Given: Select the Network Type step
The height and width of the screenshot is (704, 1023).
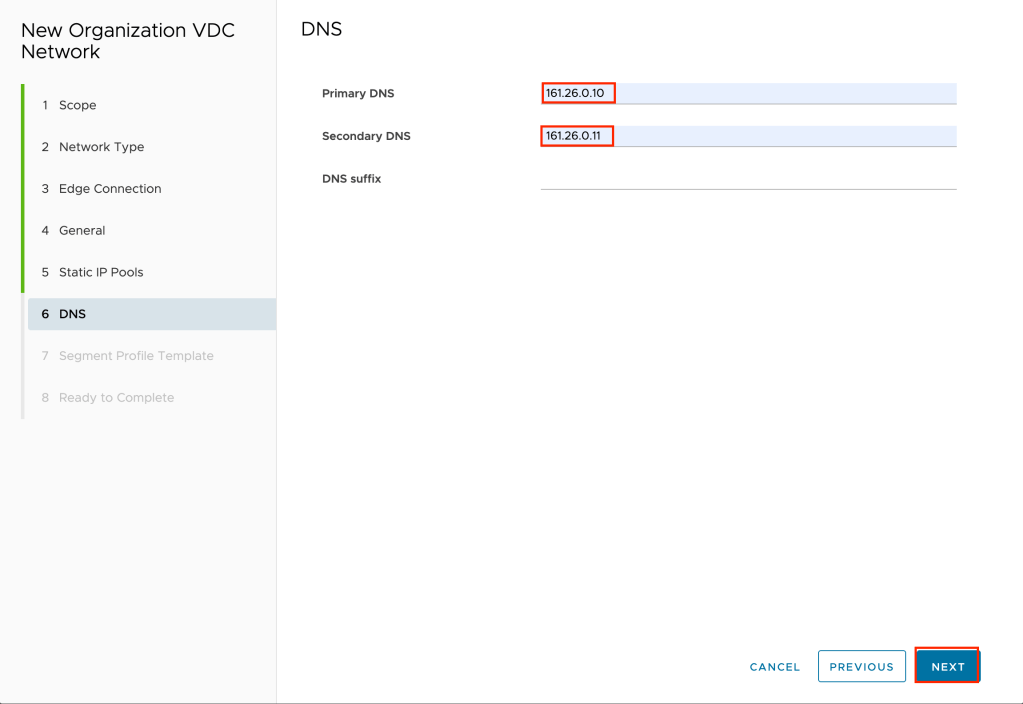Looking at the screenshot, I should pyautogui.click(x=101, y=147).
